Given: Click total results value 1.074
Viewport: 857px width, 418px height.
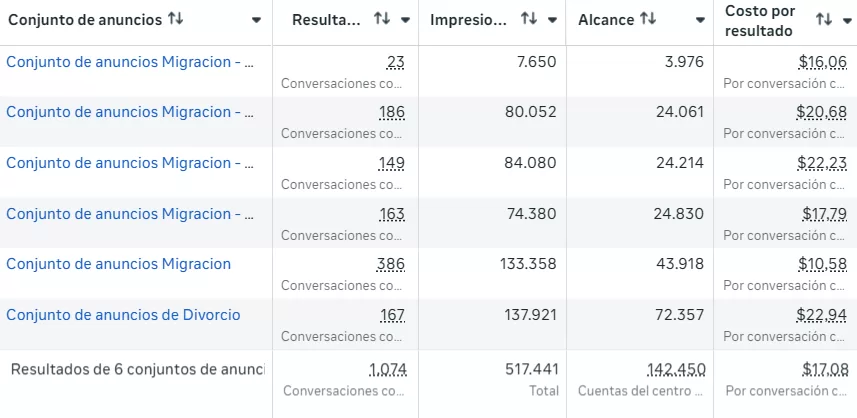Looking at the screenshot, I should [x=388, y=369].
